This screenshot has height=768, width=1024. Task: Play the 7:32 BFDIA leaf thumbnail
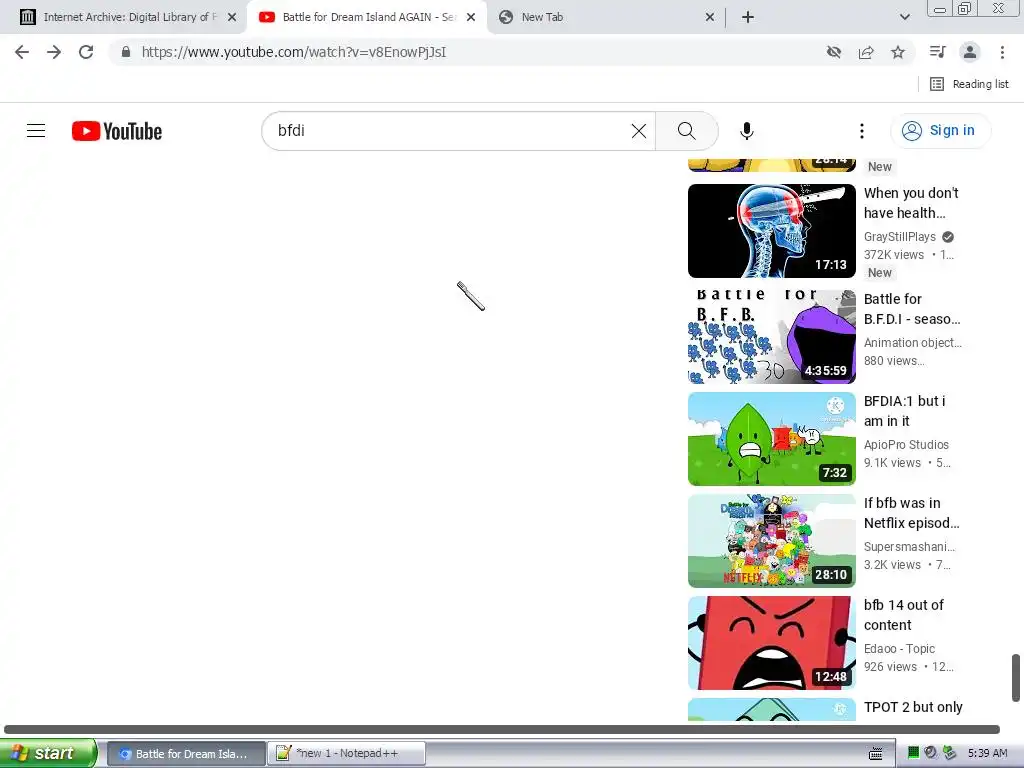click(x=771, y=439)
